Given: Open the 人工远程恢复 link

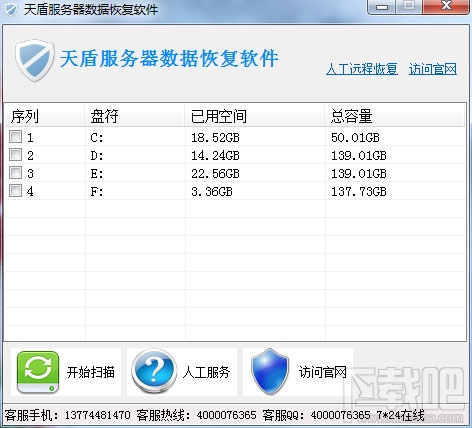Looking at the screenshot, I should point(362,69).
